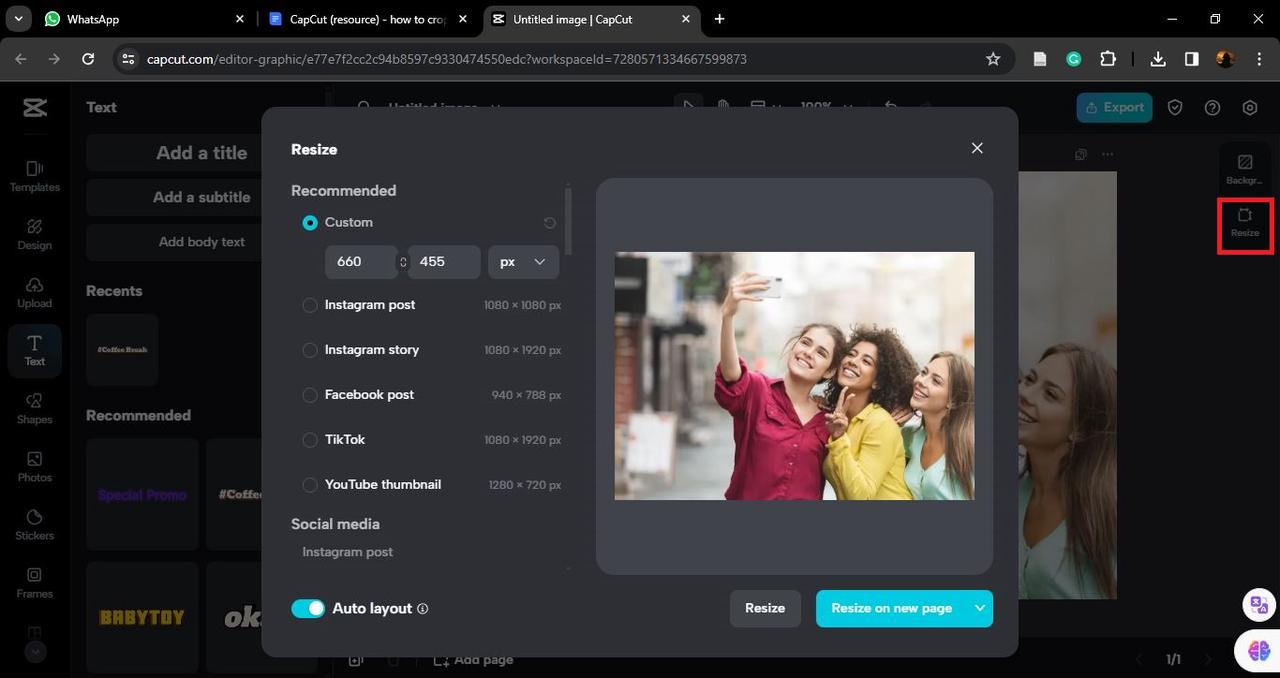
Task: Open the Stickers panel
Action: pos(35,524)
